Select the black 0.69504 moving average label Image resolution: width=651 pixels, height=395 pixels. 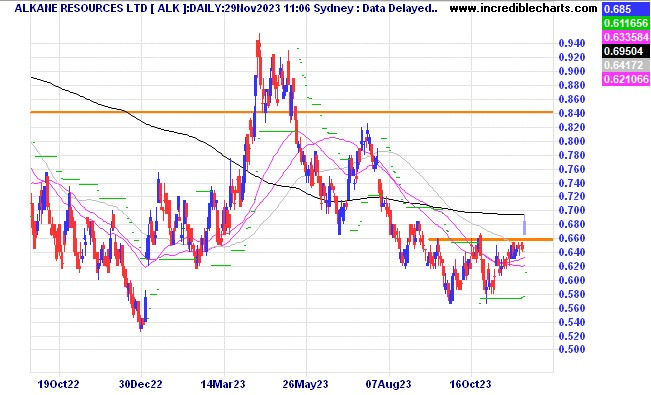[x=625, y=51]
